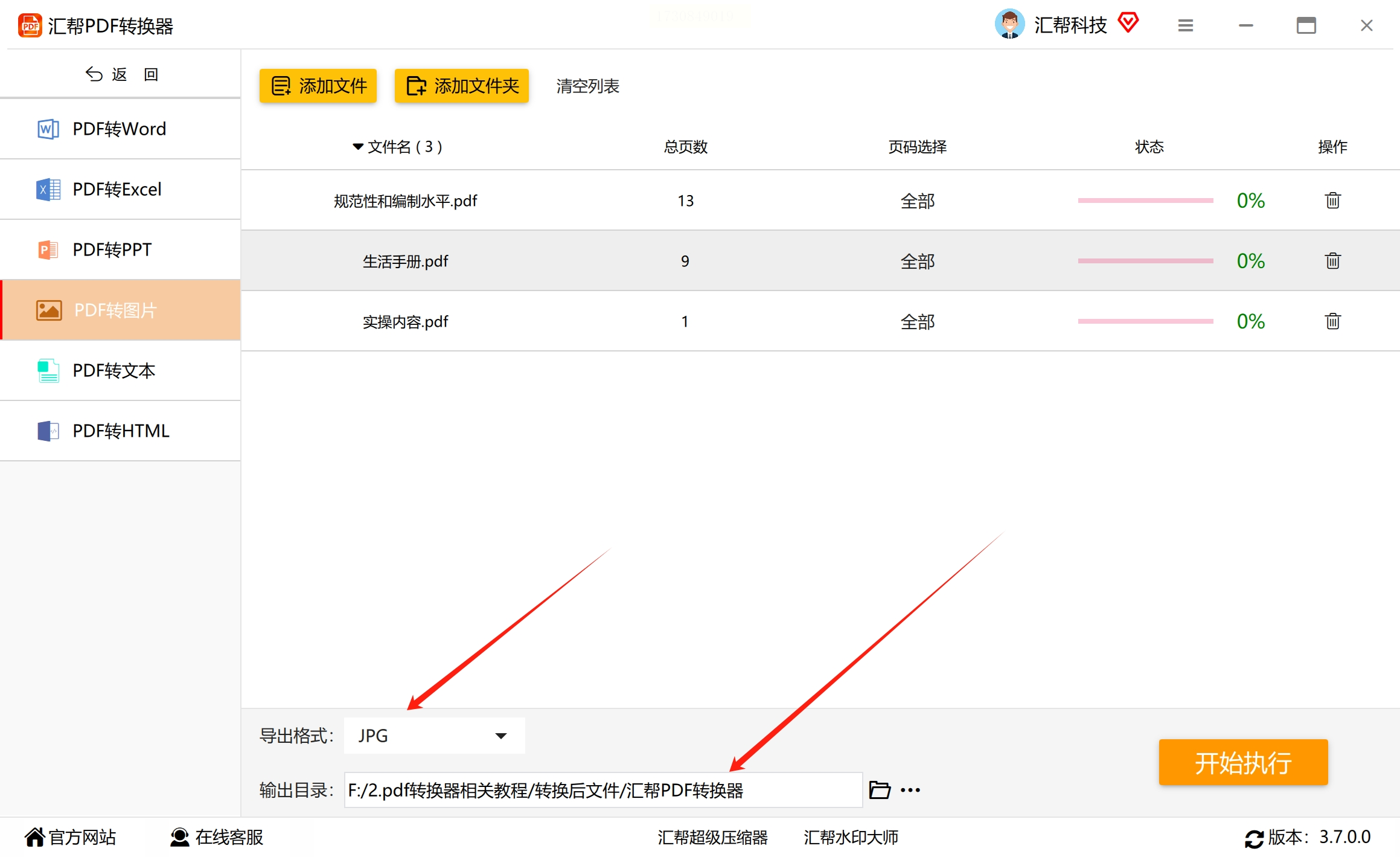This screenshot has width=1400, height=857.
Task: Click the red VIP diamond icon
Action: [x=1128, y=23]
